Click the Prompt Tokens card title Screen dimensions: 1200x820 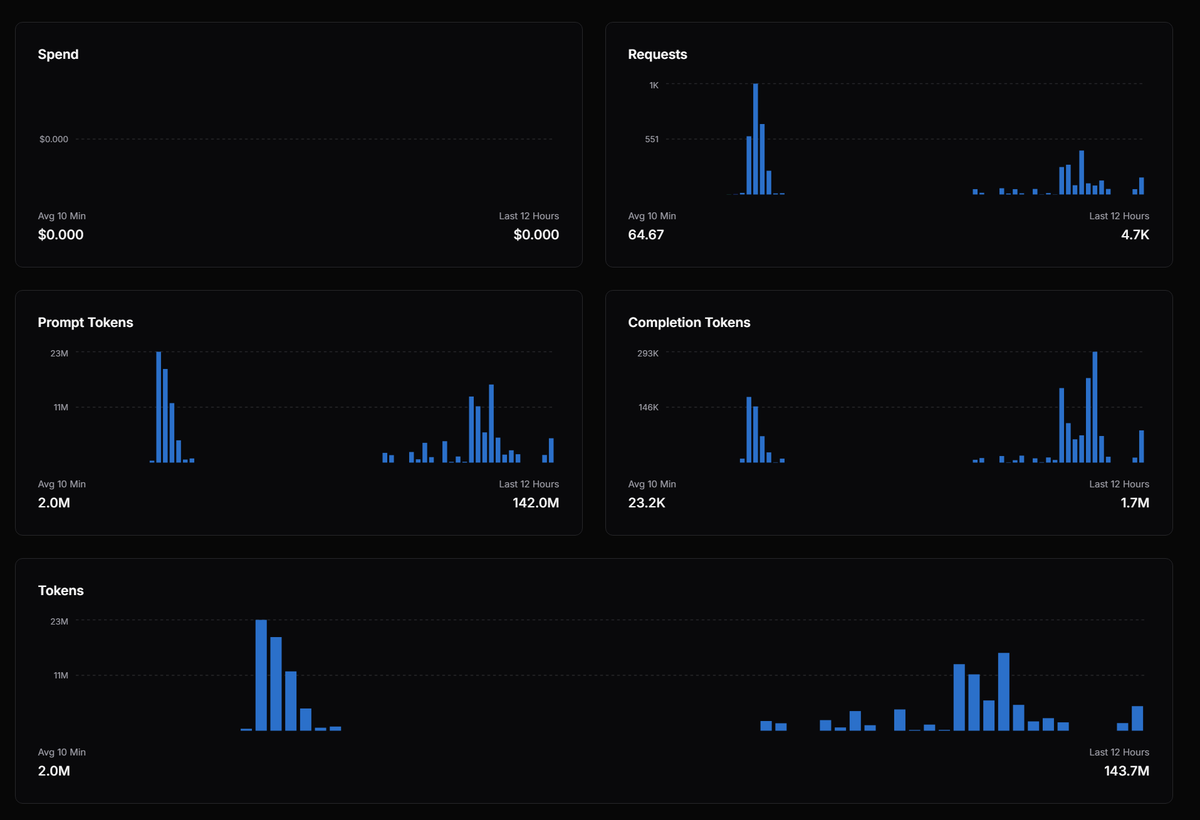[x=85, y=322]
